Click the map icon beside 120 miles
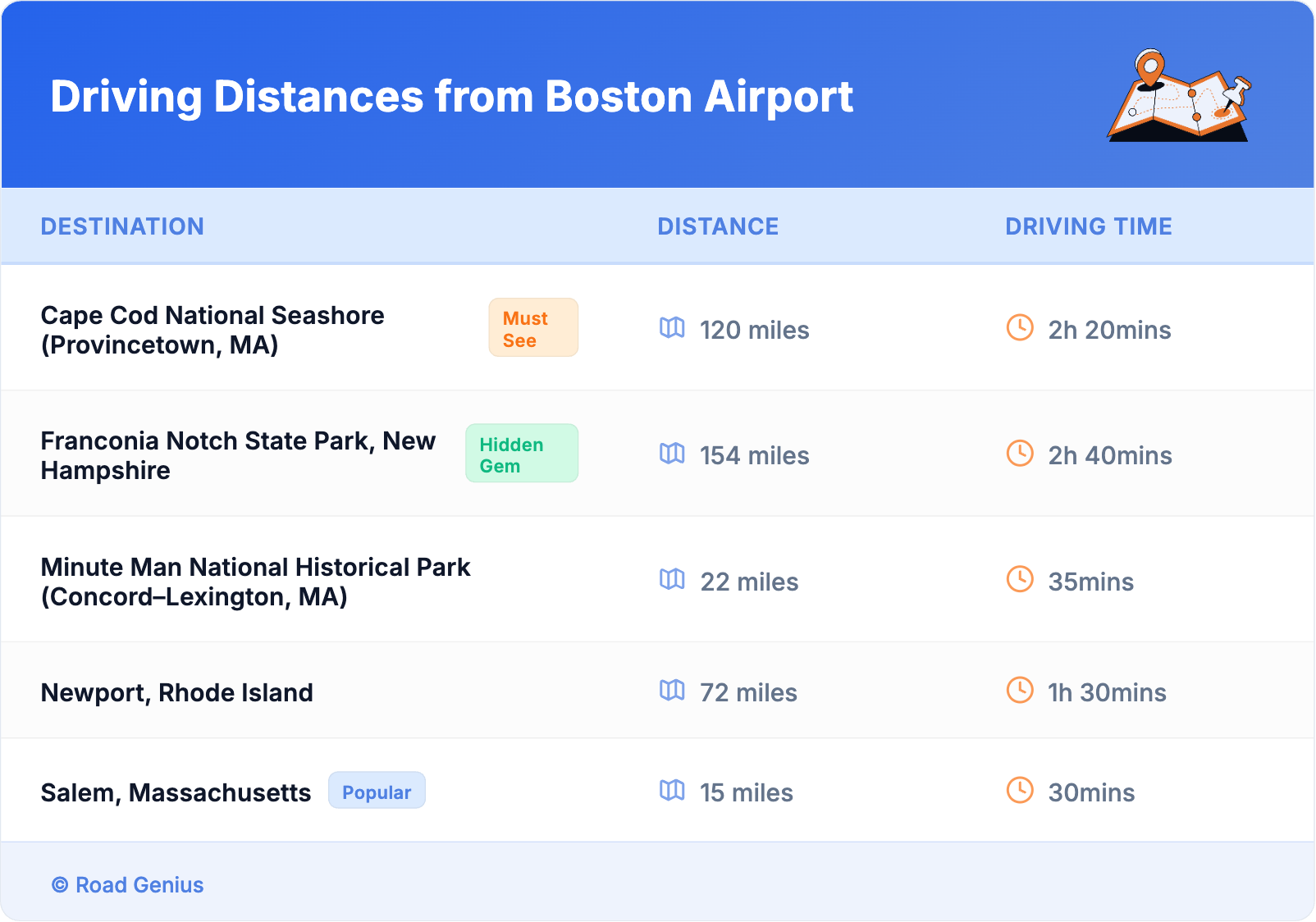This screenshot has height=922, width=1316. [x=672, y=328]
